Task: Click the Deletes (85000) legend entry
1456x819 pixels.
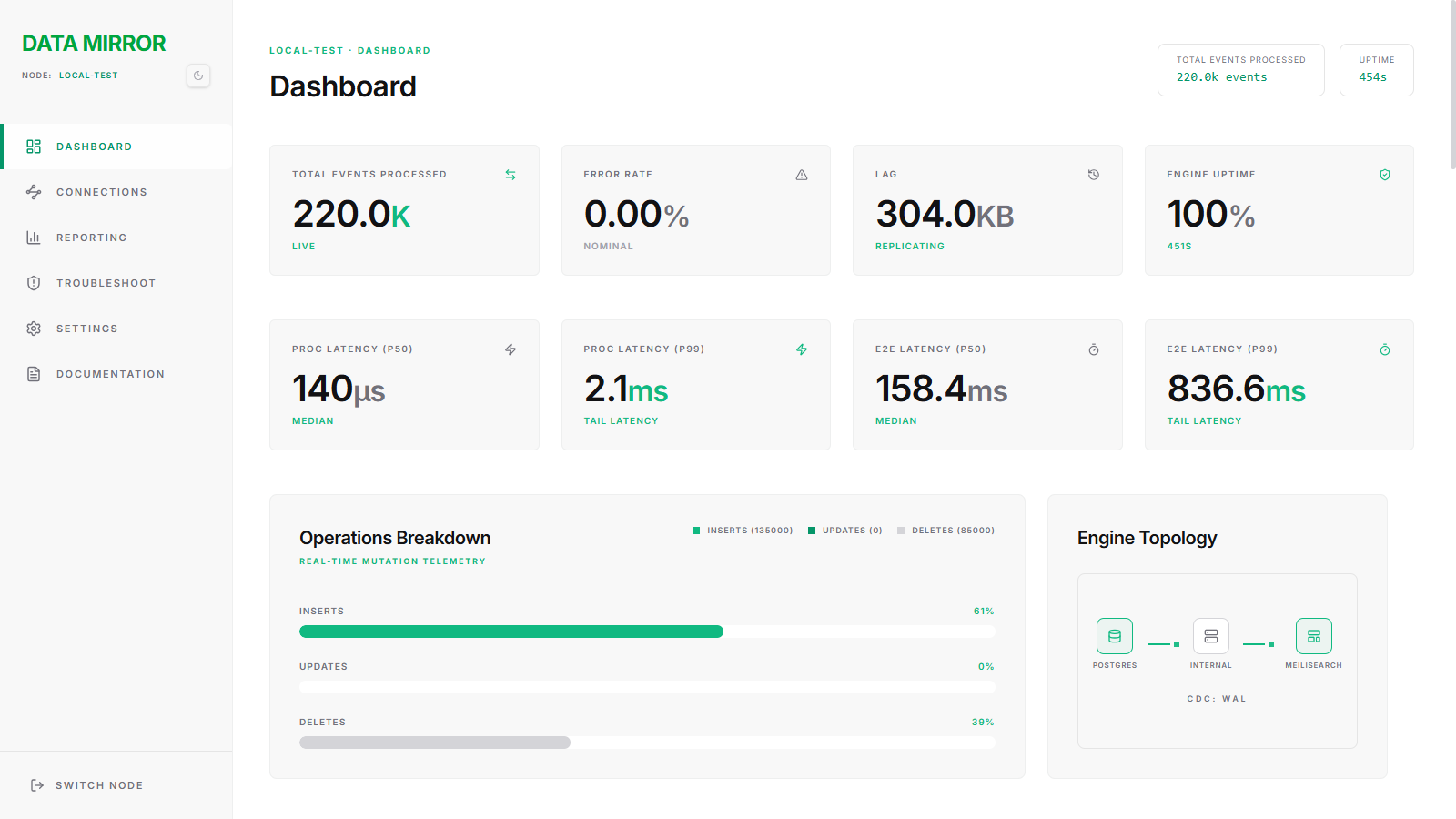Action: click(x=945, y=531)
